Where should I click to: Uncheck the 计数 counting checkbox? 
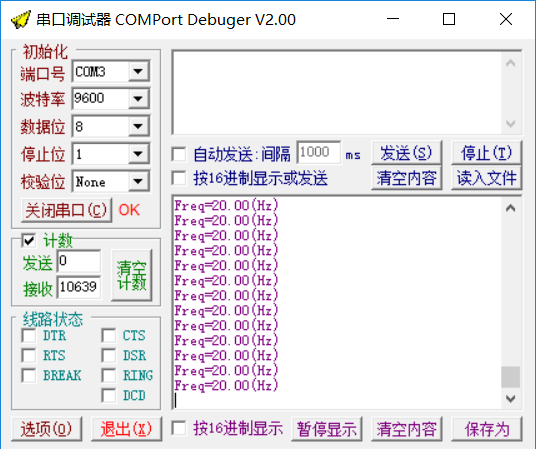tap(28, 240)
